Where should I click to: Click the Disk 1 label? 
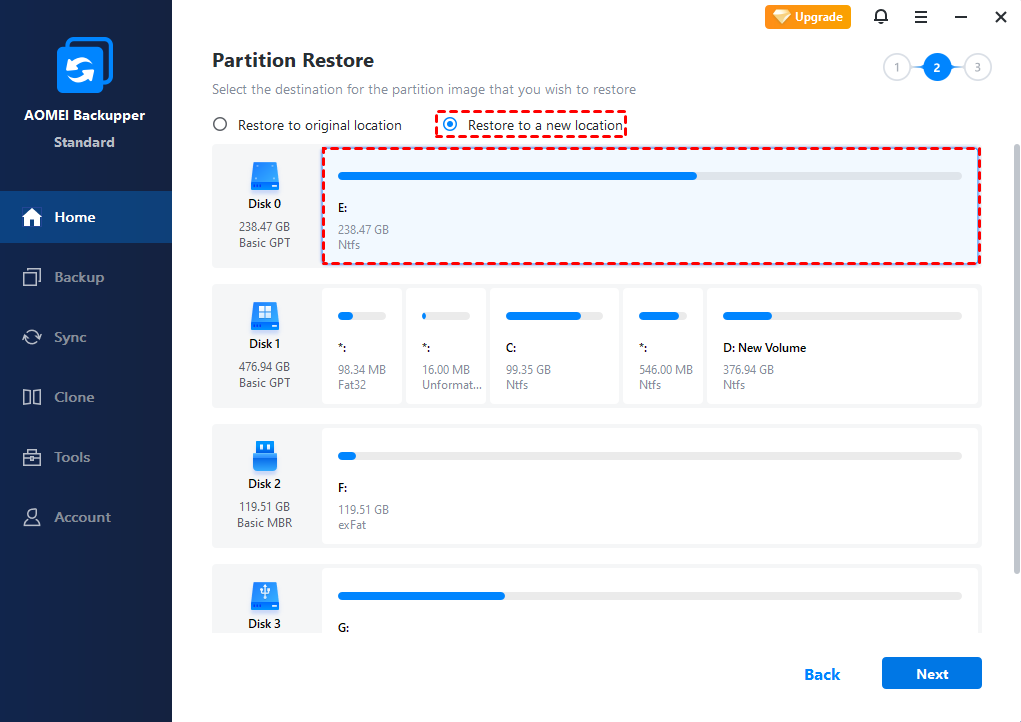(264, 344)
